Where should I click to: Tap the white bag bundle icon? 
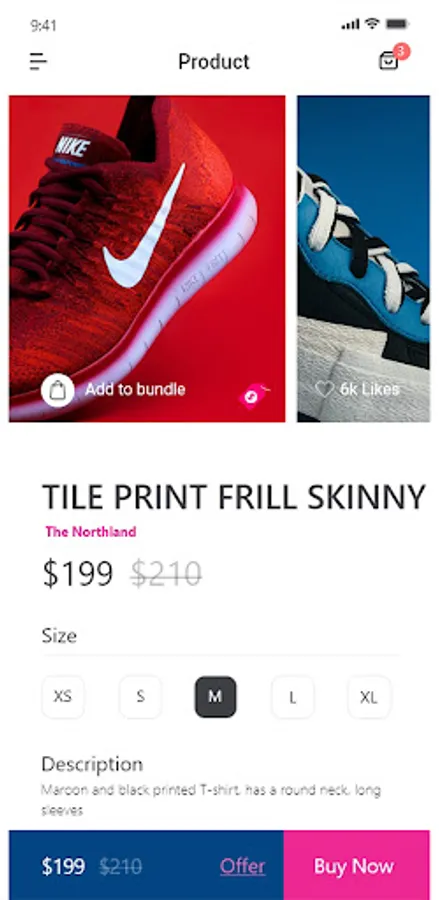coord(57,390)
